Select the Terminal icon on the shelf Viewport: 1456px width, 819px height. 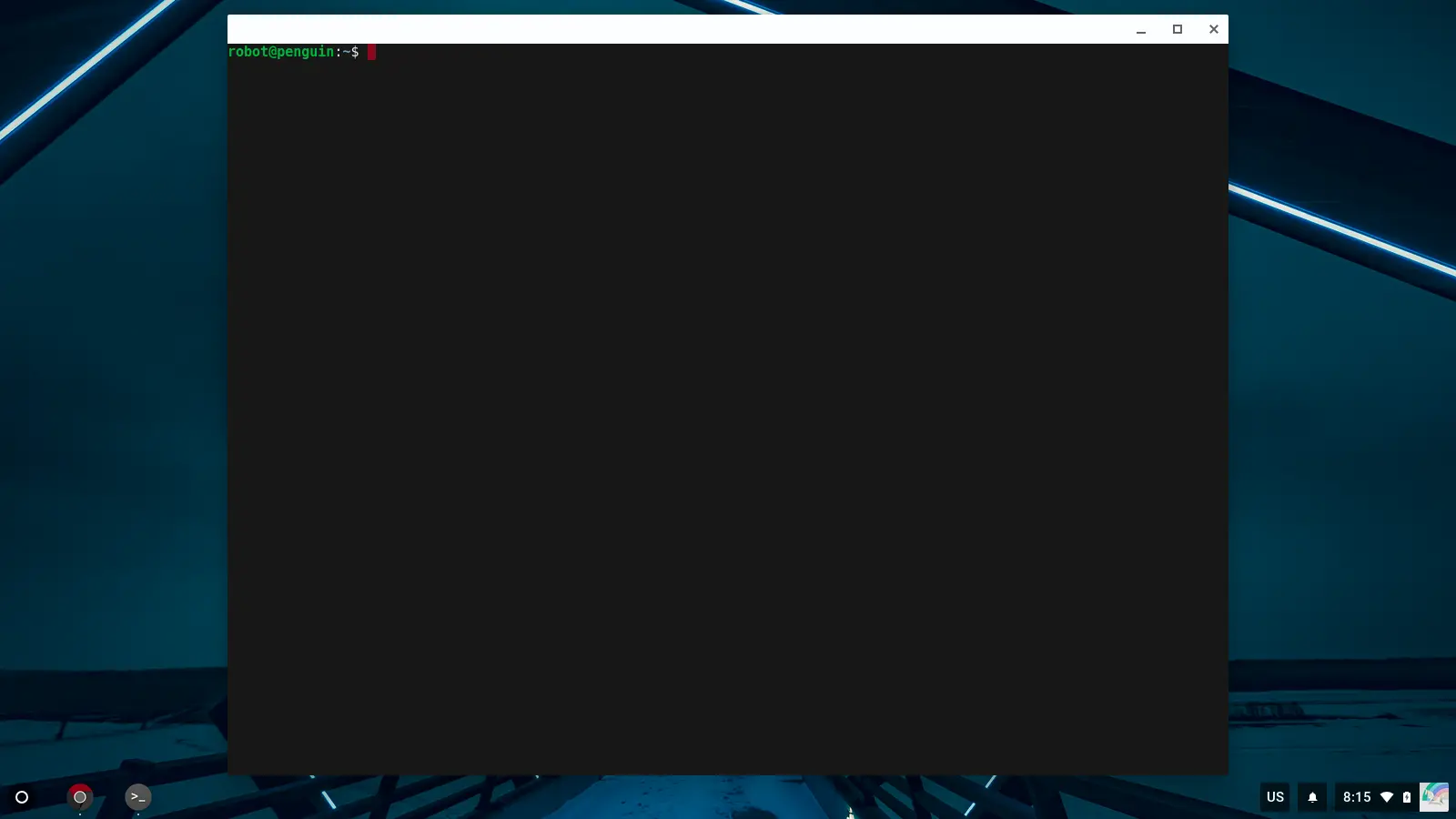(138, 797)
